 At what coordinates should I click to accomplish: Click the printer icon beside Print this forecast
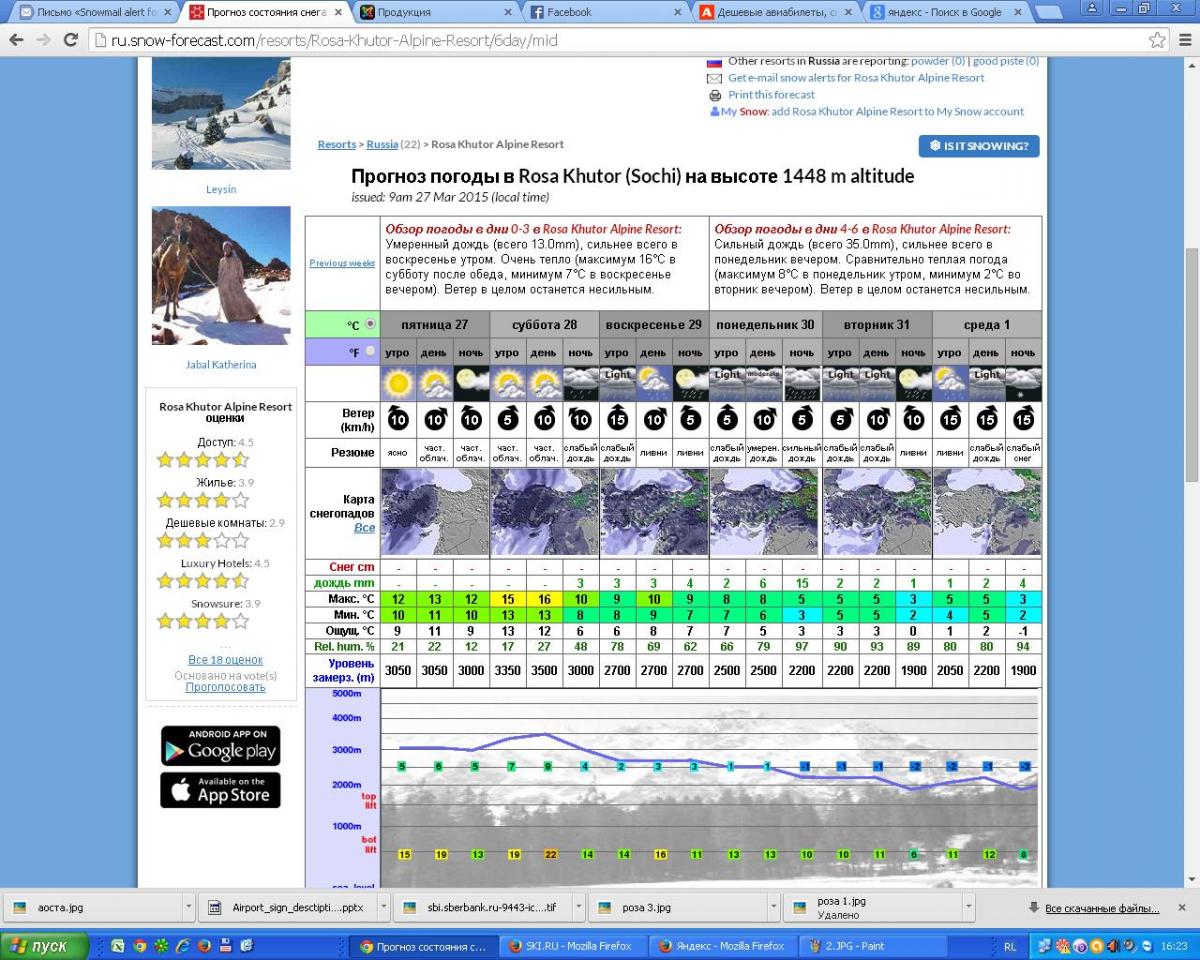[715, 95]
